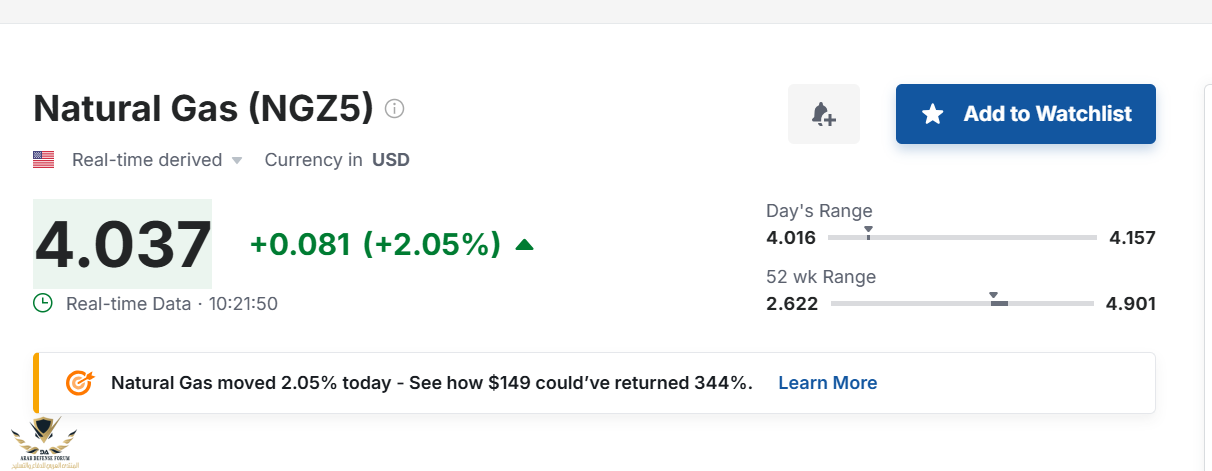Click the star icon in the Watchlist button

coord(932,114)
